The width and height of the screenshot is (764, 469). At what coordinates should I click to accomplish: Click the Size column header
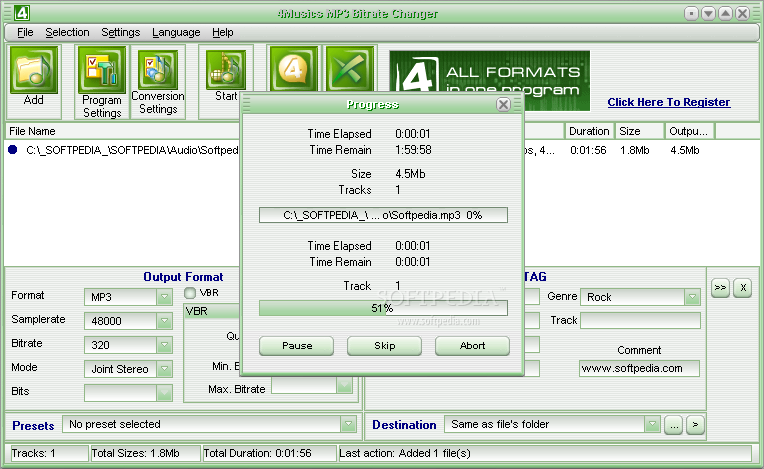pos(639,131)
